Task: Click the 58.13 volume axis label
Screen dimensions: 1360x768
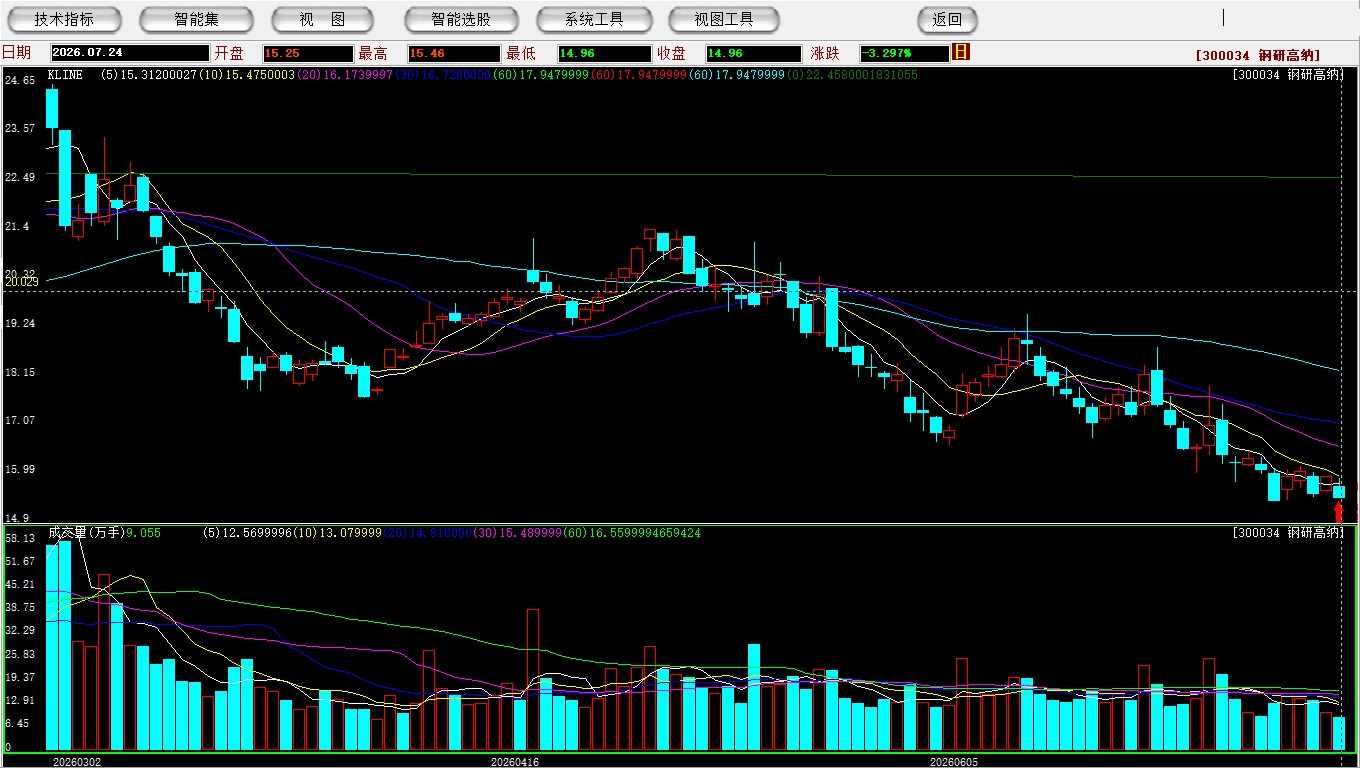Action: (x=20, y=538)
